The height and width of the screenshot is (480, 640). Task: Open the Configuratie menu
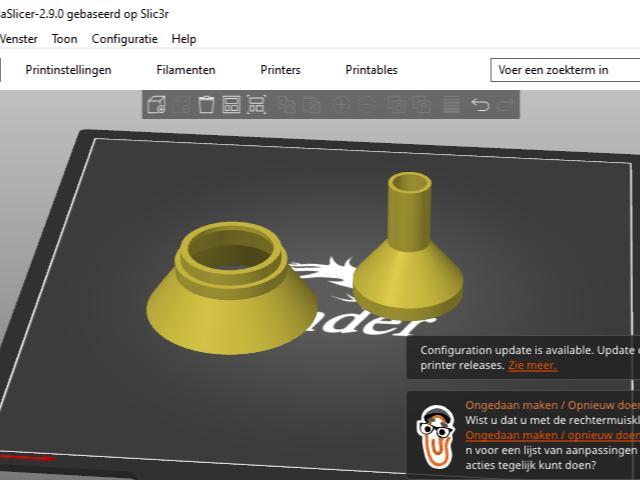click(x=124, y=39)
